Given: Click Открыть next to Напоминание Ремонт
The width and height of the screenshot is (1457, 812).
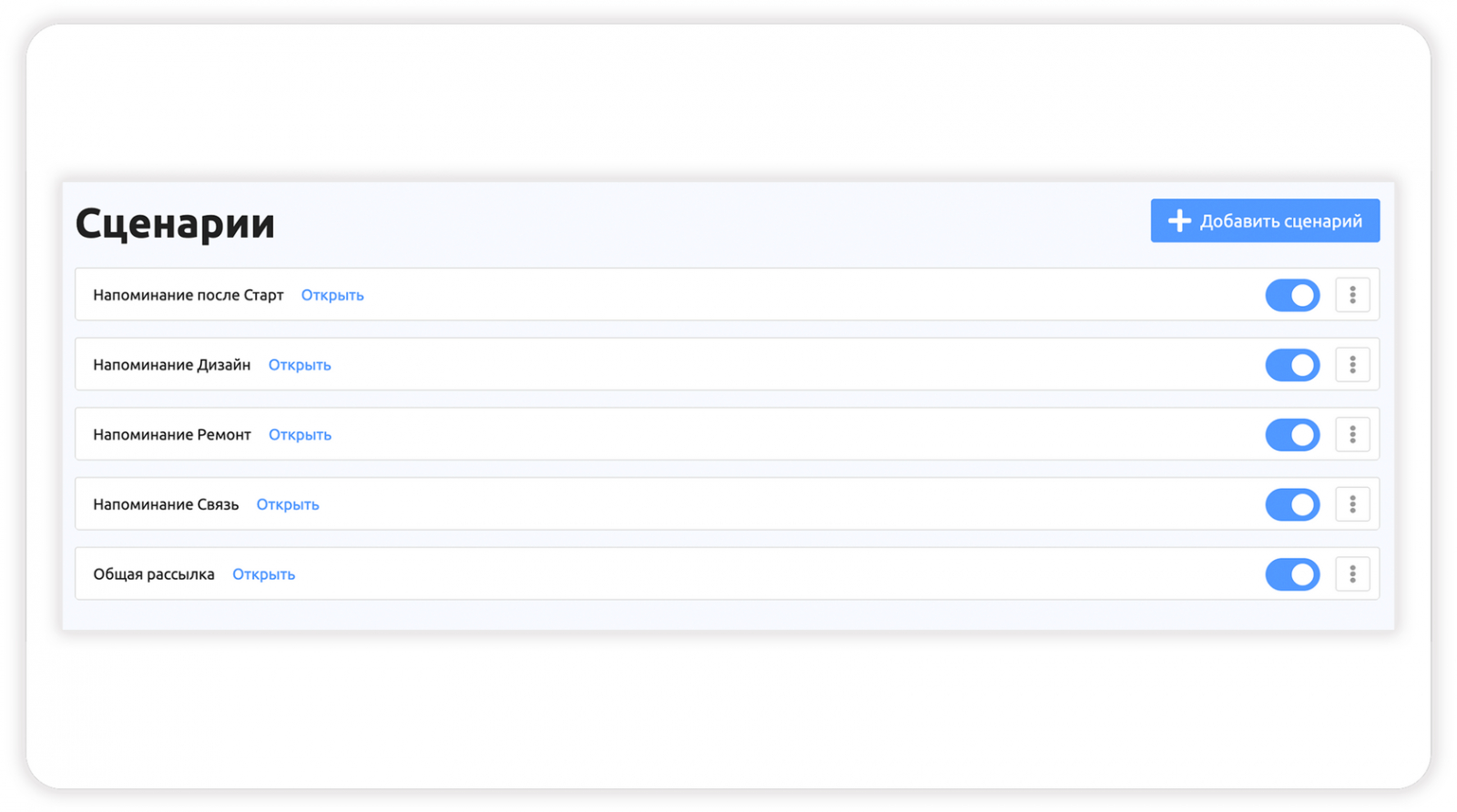Looking at the screenshot, I should [x=300, y=435].
